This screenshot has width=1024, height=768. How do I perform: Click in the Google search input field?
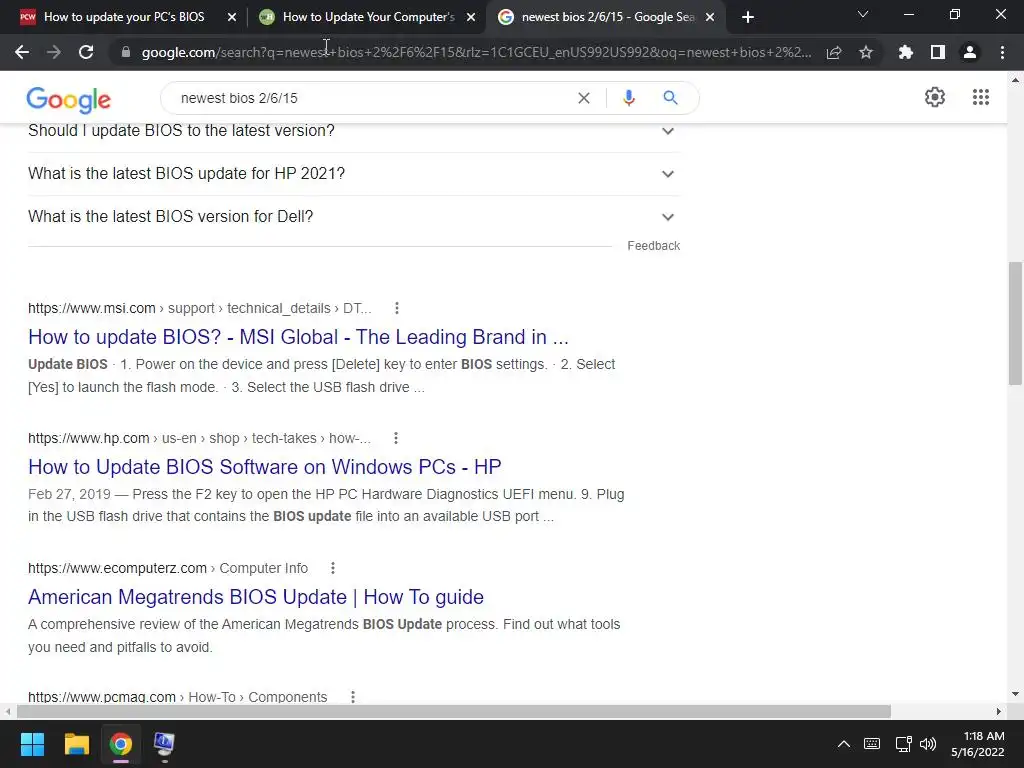(x=372, y=98)
